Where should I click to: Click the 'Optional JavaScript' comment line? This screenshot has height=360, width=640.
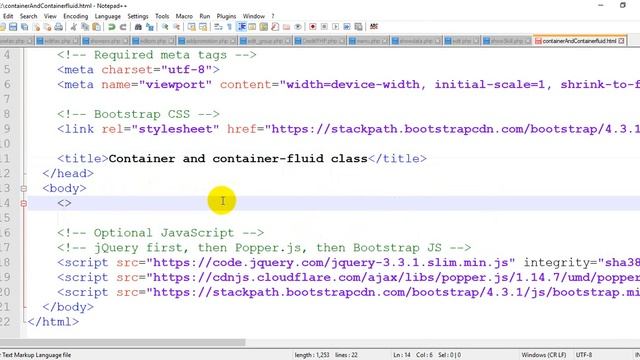tap(160, 233)
